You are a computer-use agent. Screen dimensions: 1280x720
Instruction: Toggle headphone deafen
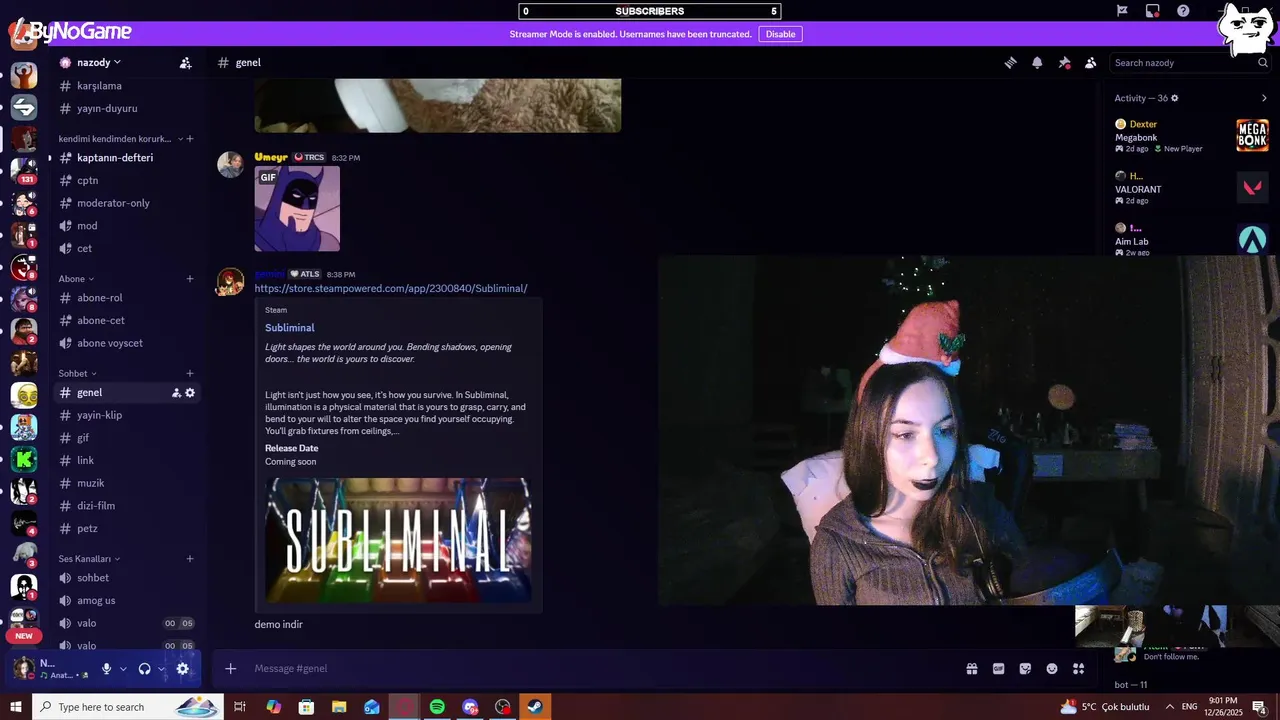tap(144, 669)
